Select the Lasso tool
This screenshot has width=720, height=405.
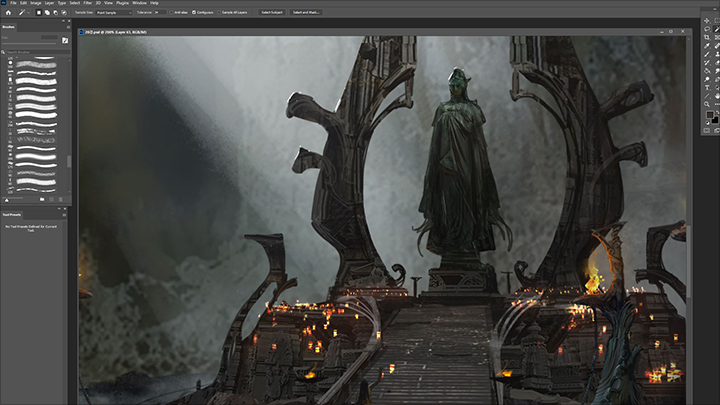[707, 29]
